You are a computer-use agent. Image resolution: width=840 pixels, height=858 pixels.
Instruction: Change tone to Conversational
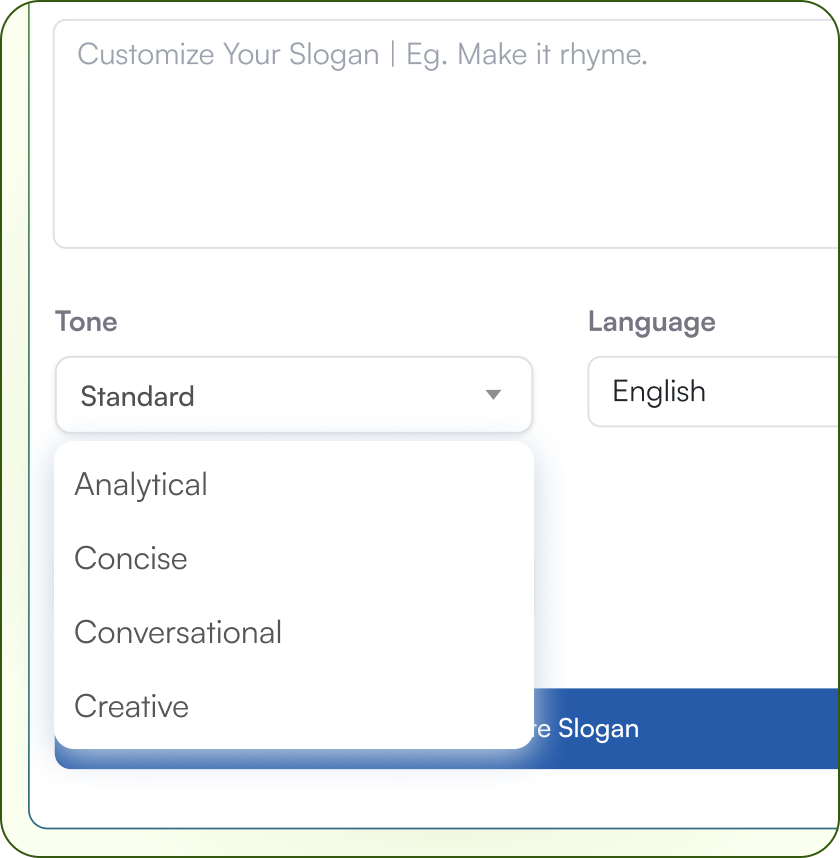tap(178, 632)
